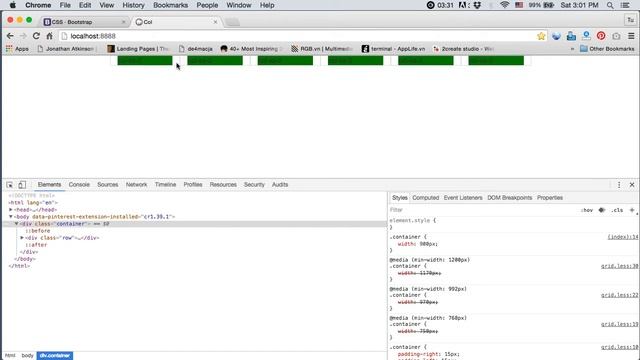Click the camera extension icon in toolbar

tap(616, 36)
